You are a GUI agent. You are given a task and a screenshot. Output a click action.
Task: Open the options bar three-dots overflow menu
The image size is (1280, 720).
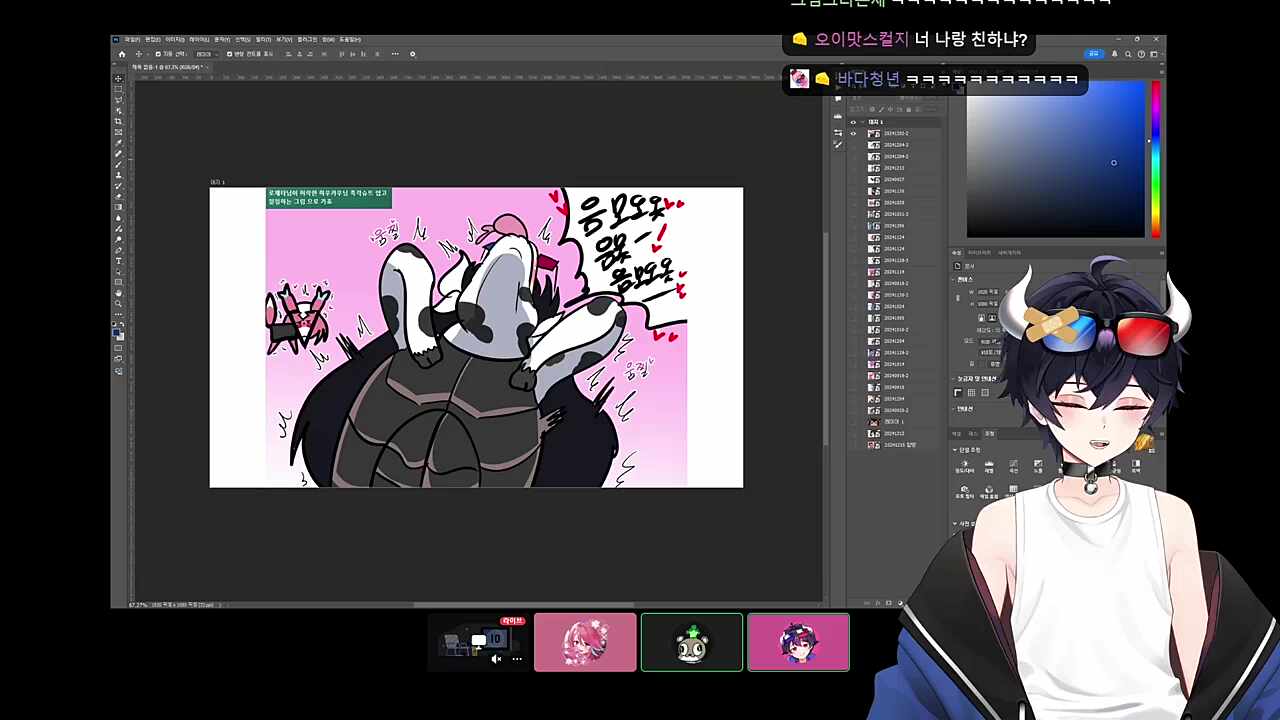[x=396, y=54]
